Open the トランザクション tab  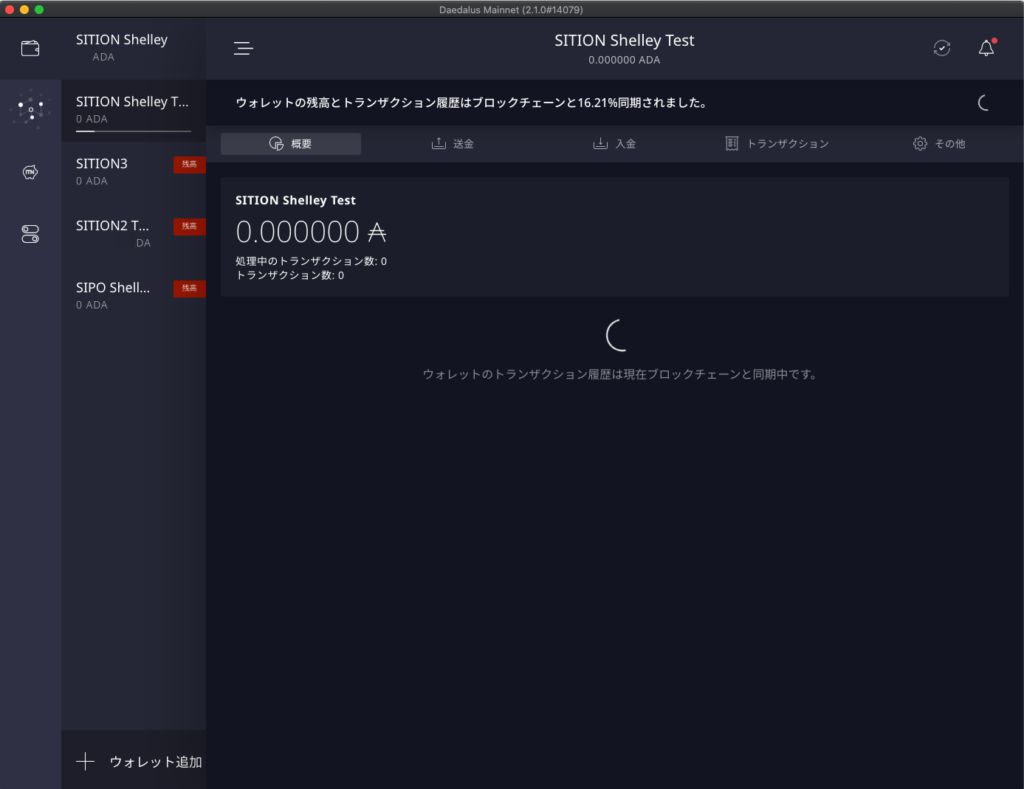(777, 144)
